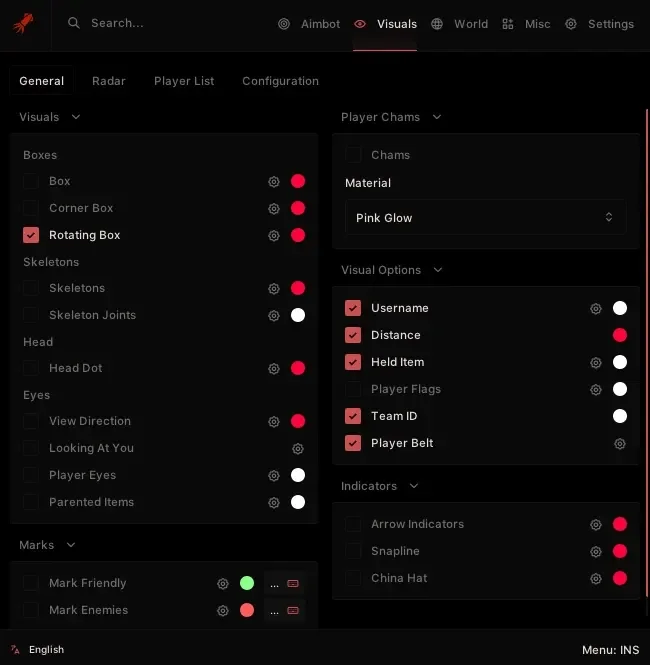Click Mark Enemies keybind keyboard icon
This screenshot has width=650, height=665.
(293, 611)
